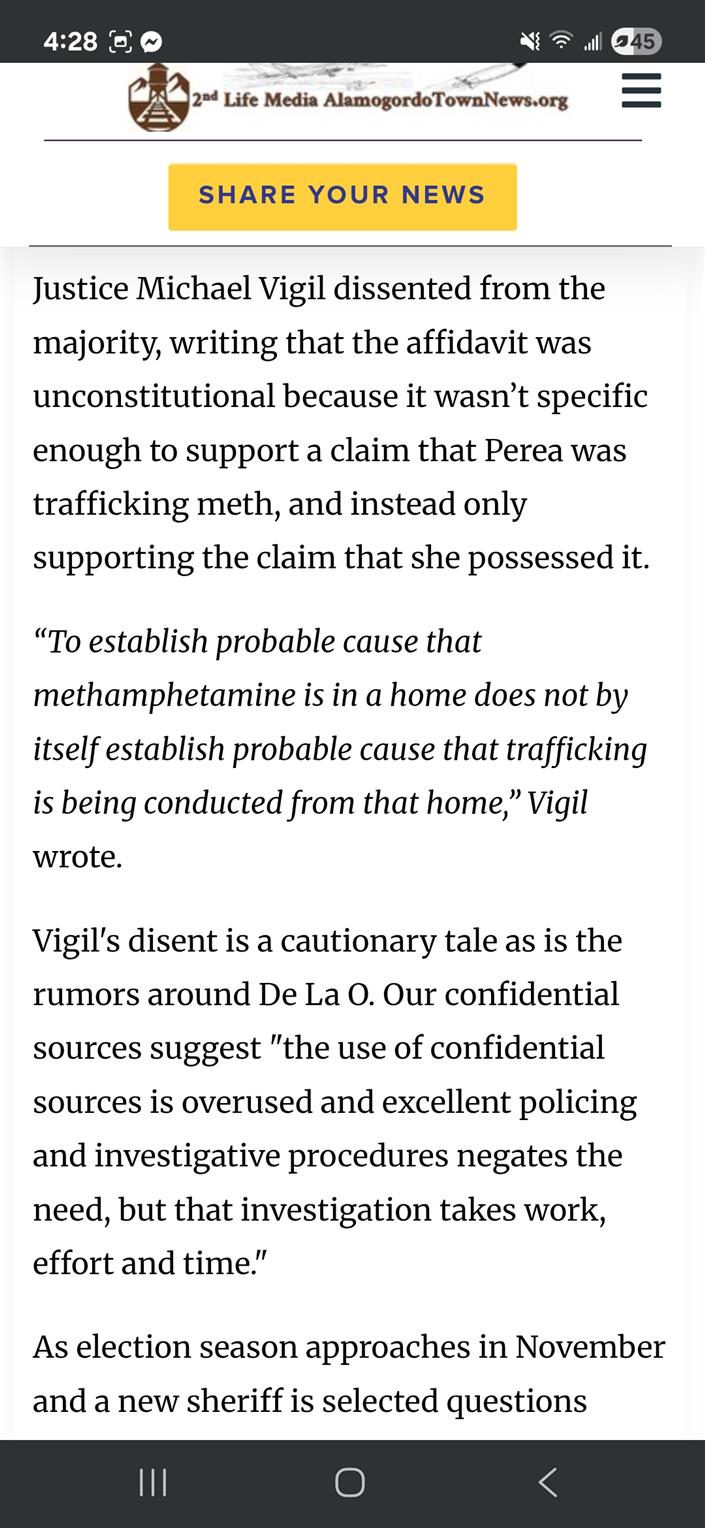
Task: Tap the 2nd Life Media AlamogordoTownNews.org title
Action: [380, 100]
